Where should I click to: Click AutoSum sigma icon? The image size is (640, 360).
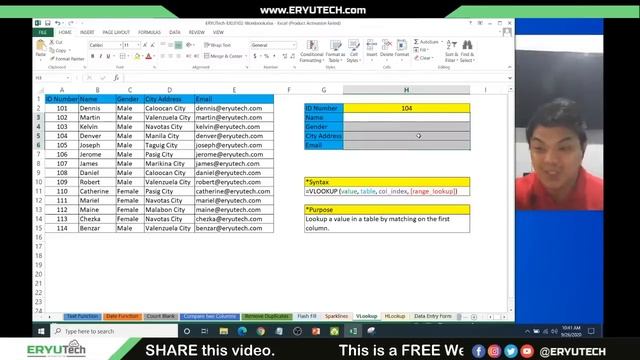click(x=416, y=42)
